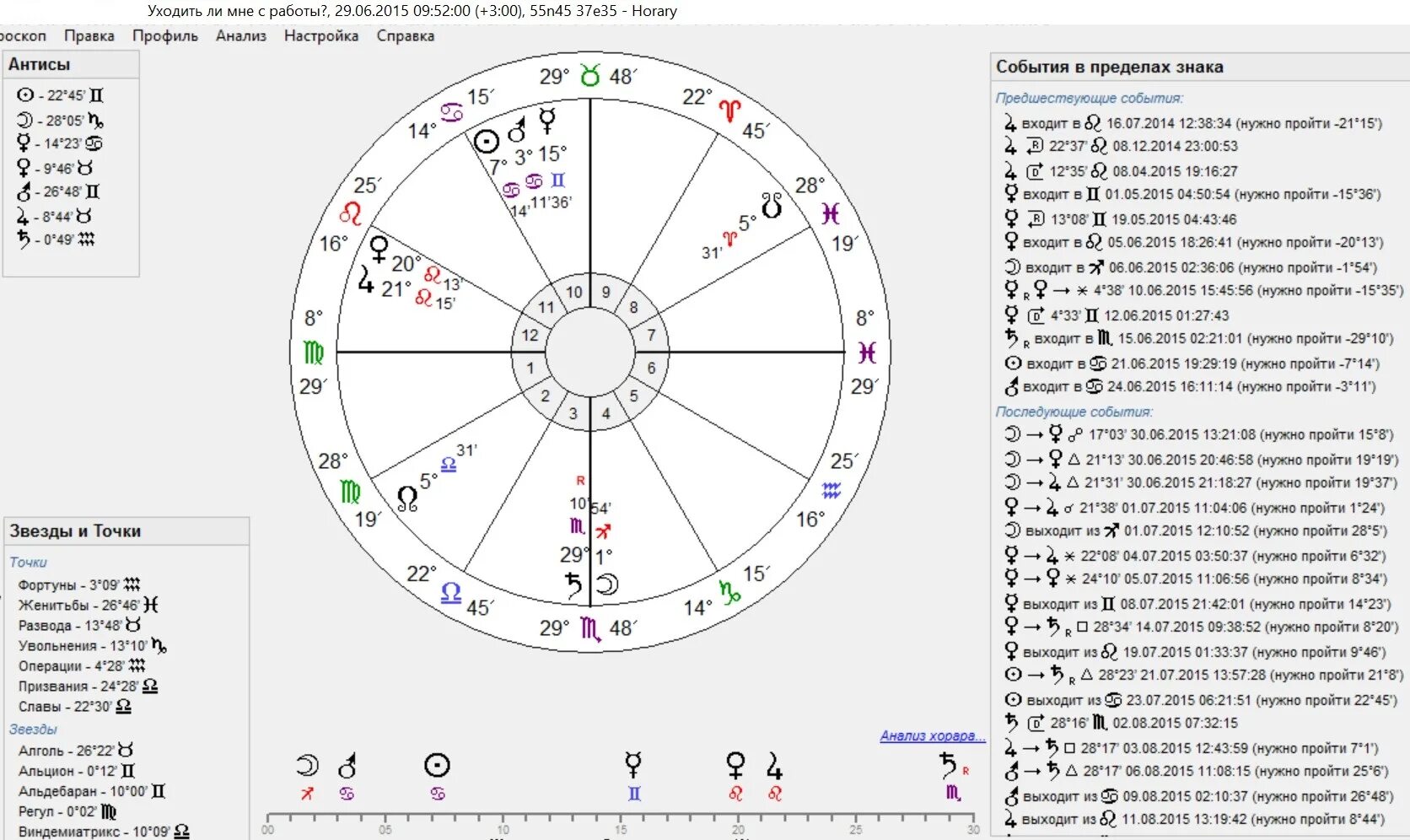Select the Venus glyph in Leo sector

pos(379,250)
